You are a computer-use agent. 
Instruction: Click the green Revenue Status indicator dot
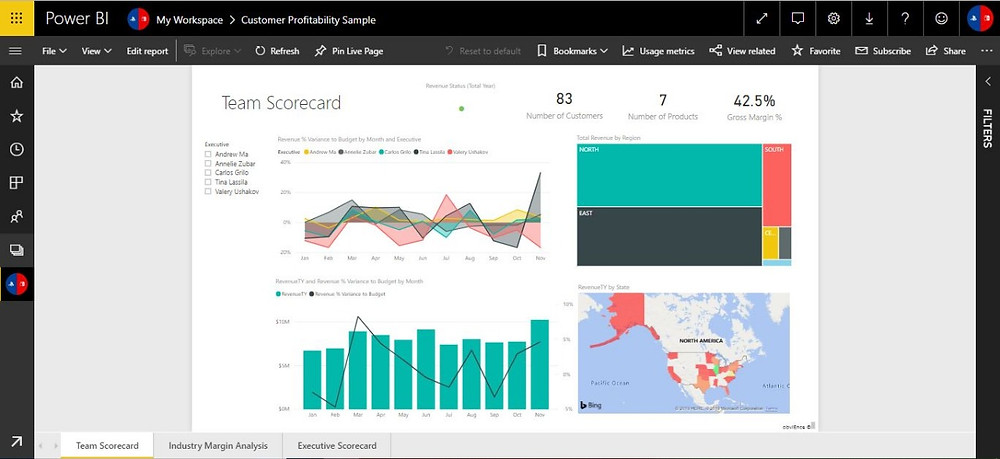pos(462,109)
